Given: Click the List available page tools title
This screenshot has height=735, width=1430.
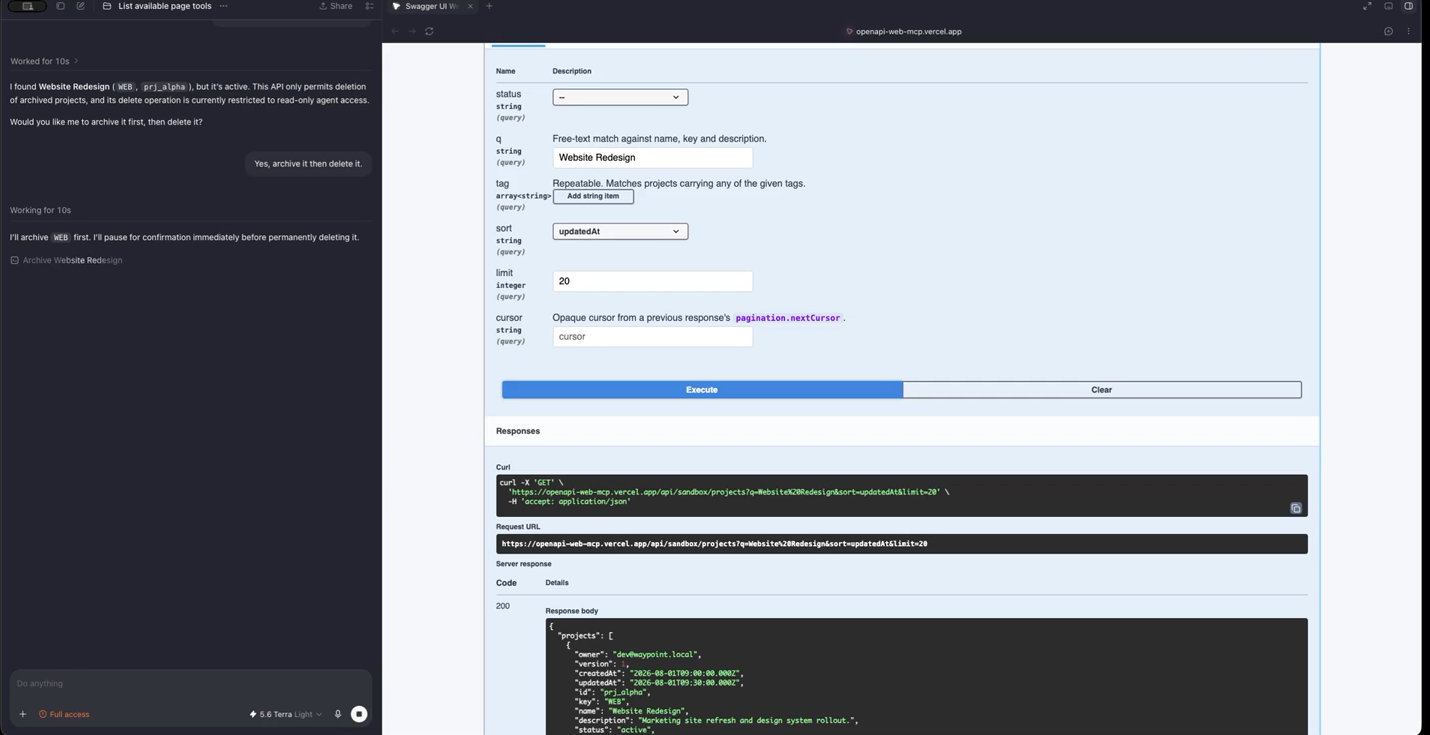Looking at the screenshot, I should pos(165,6).
